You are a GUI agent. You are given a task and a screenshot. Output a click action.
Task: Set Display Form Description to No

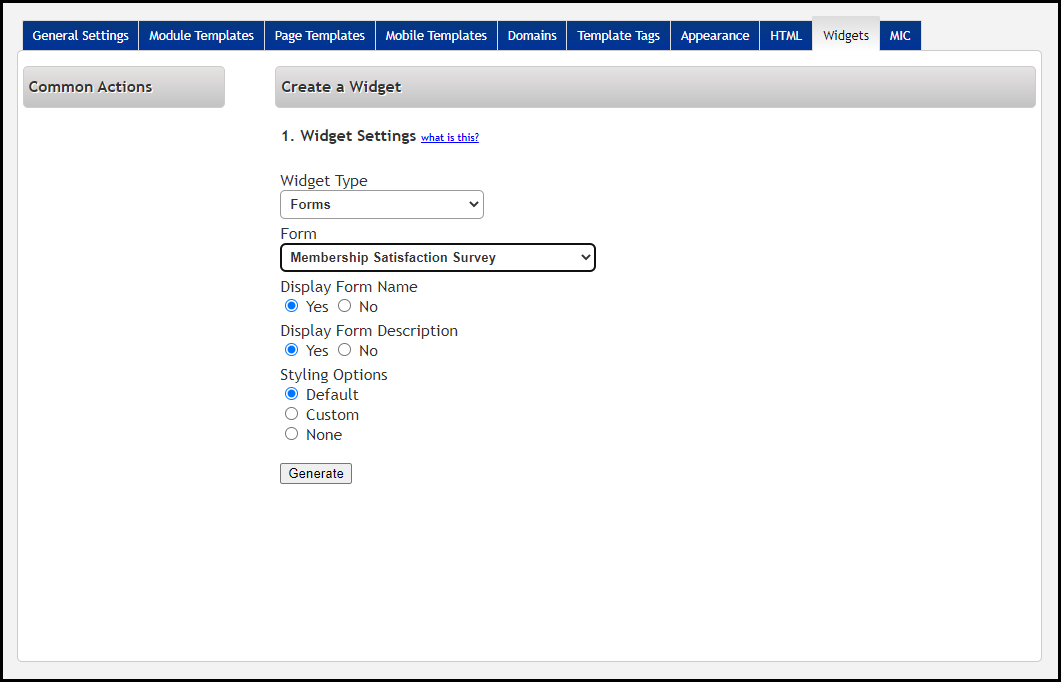pyautogui.click(x=344, y=350)
